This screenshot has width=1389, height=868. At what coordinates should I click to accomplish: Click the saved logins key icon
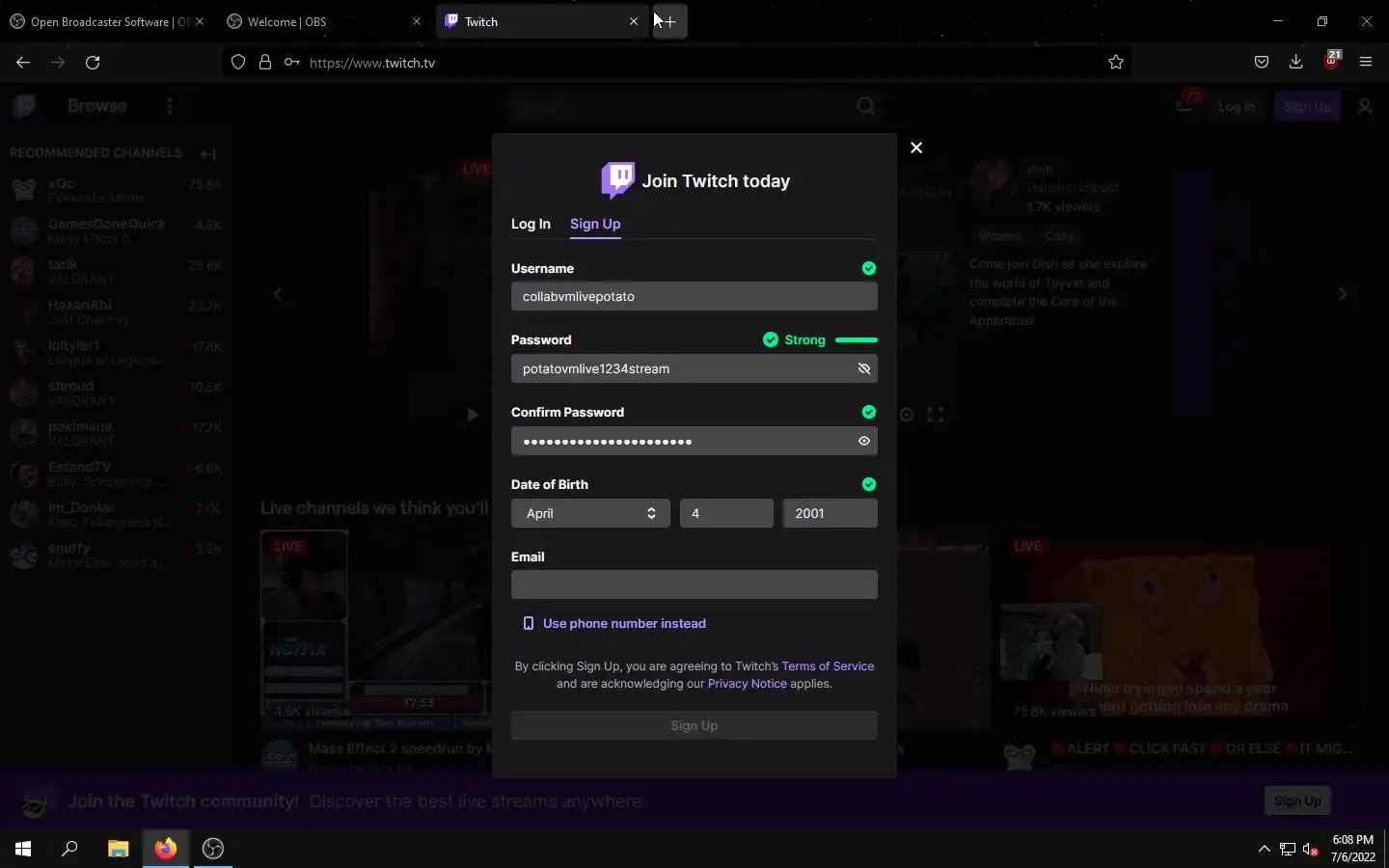coord(291,62)
